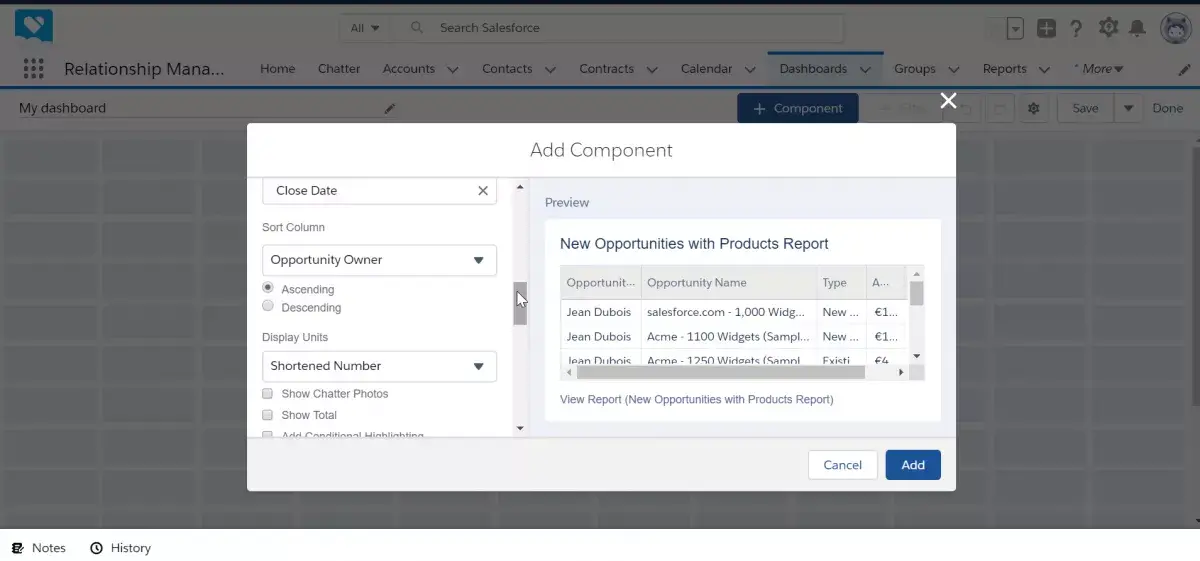Screen dimensions: 1200x561
Task: Click the Done button
Action: pyautogui.click(x=1167, y=108)
